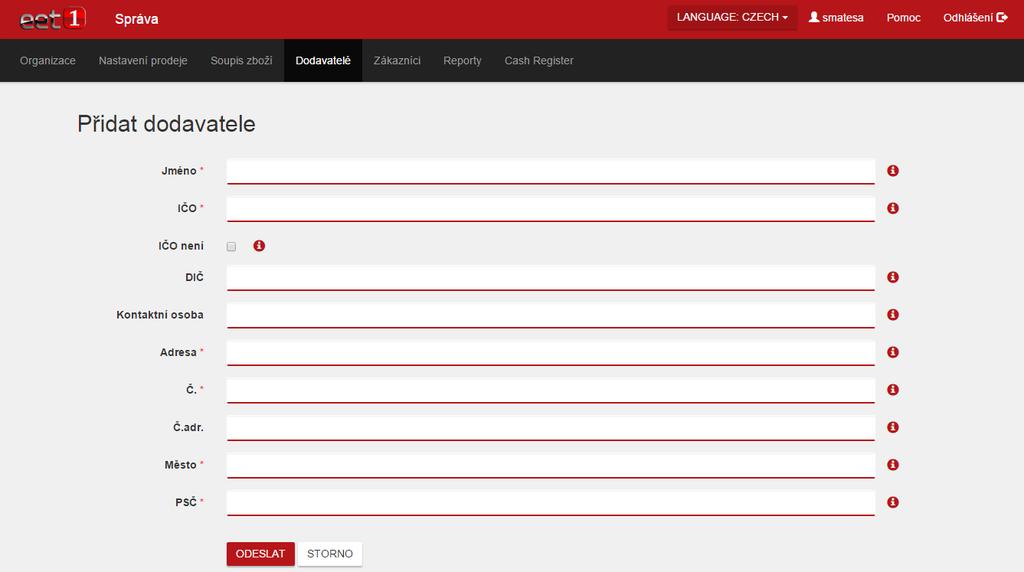Click the logout arrow icon beside Odhlášení

coord(1002,18)
